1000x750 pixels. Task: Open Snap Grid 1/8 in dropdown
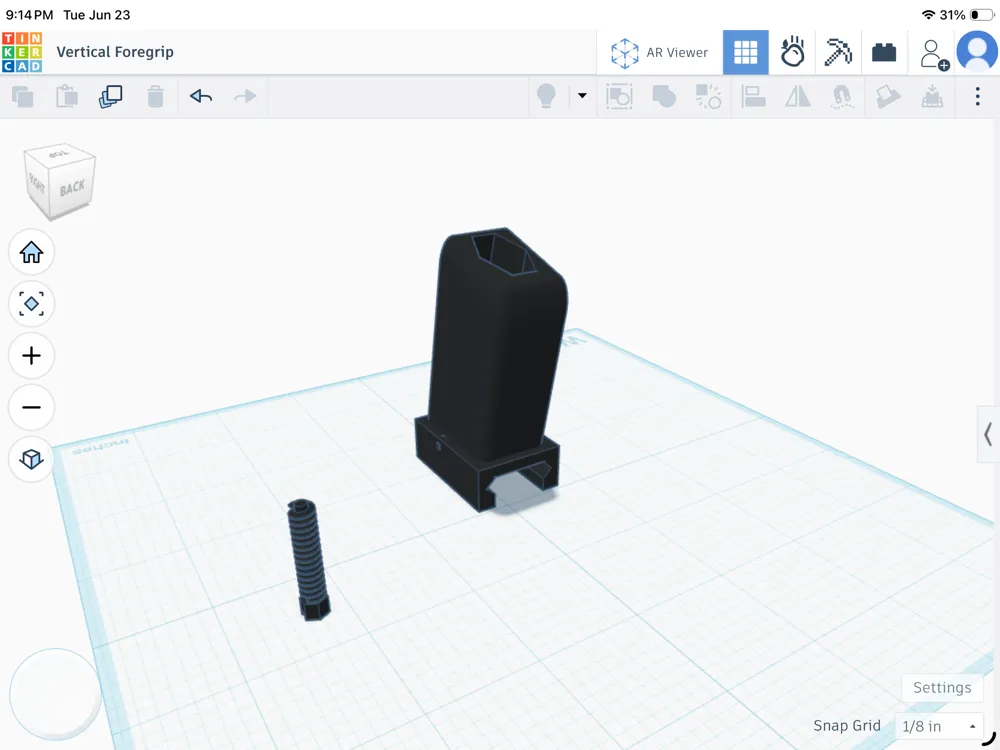tap(939, 726)
